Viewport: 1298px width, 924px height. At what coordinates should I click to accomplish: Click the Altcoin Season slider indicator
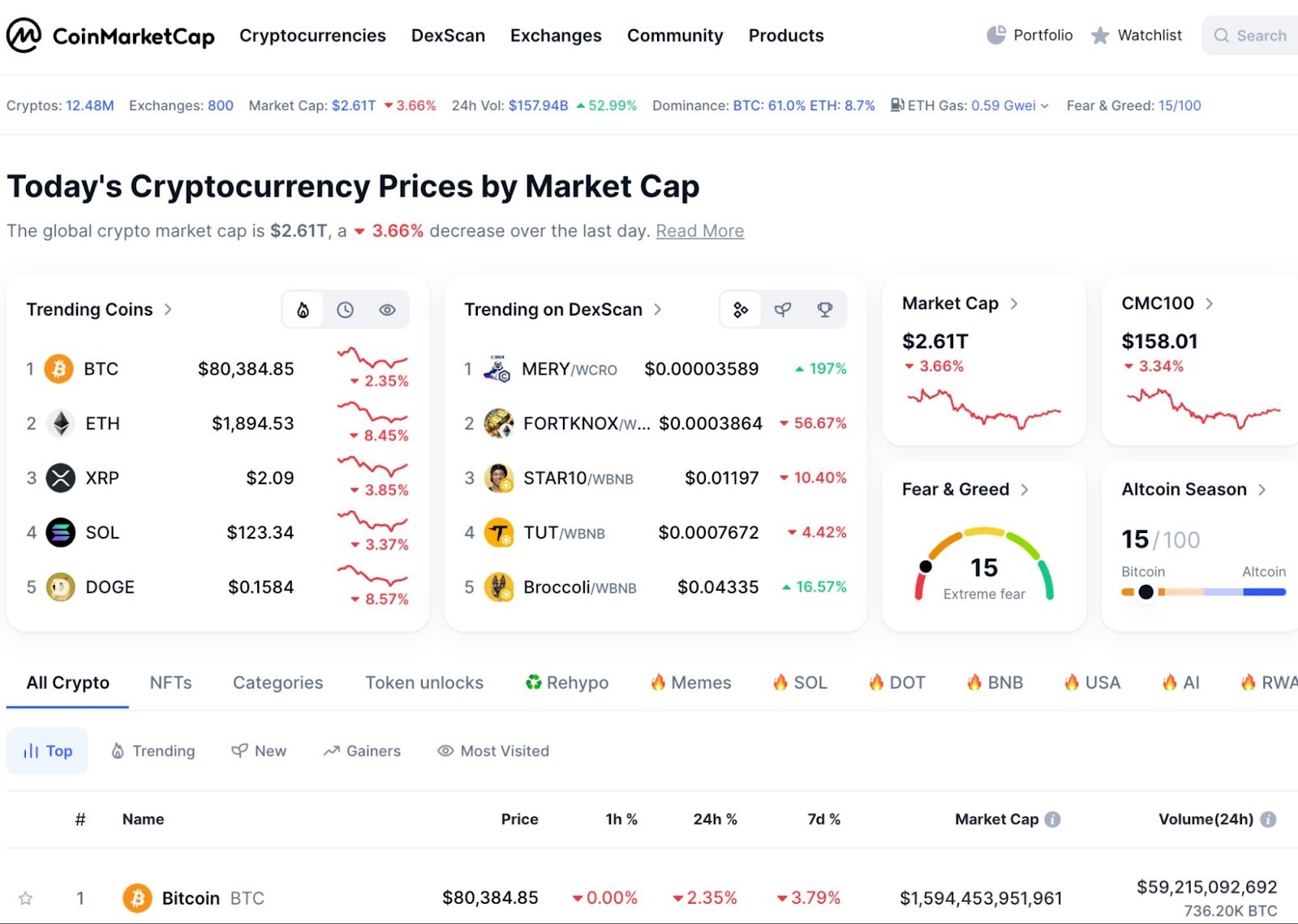pyautogui.click(x=1146, y=592)
